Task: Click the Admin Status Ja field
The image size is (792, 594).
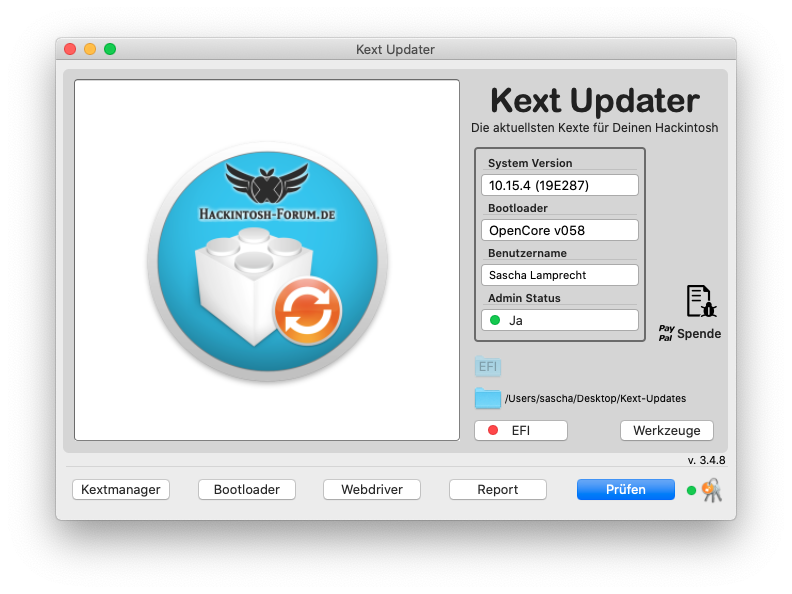Action: pyautogui.click(x=560, y=320)
